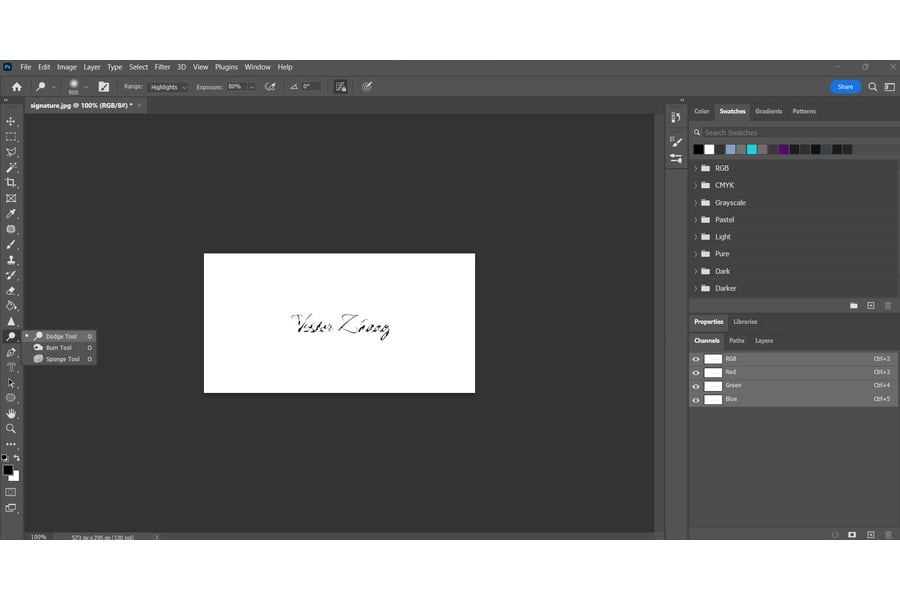
Task: Select the Move tool
Action: pyautogui.click(x=11, y=121)
